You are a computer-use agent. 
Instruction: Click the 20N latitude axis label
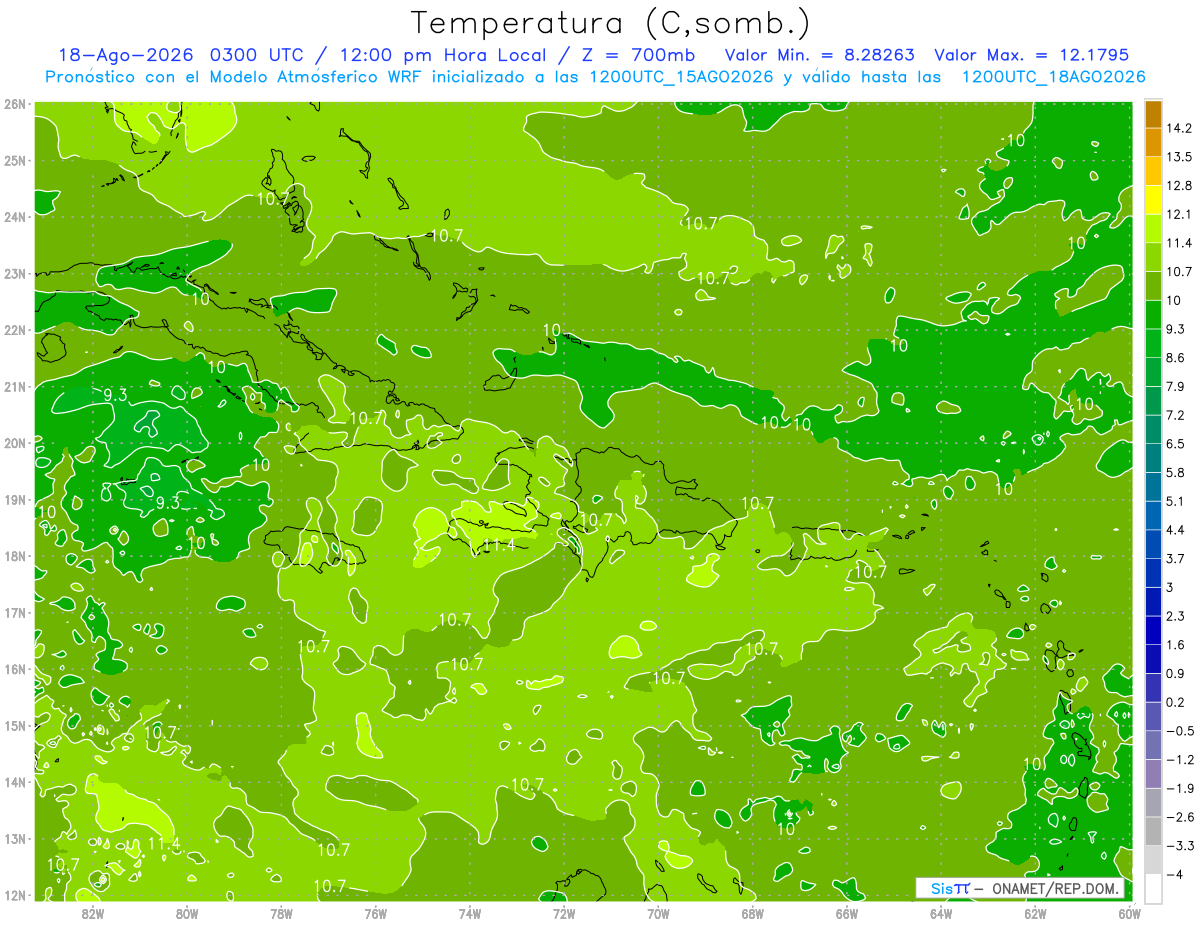pos(15,443)
